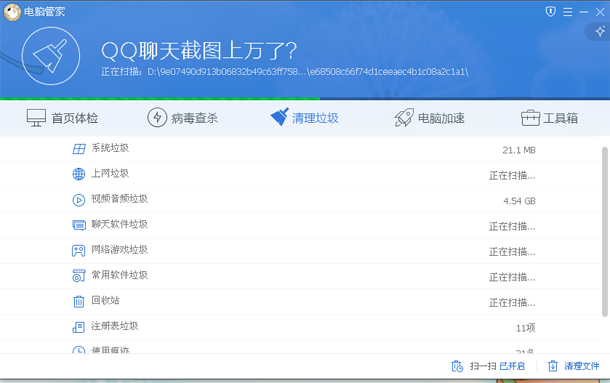Select the 回收站 row label
The image size is (610, 383).
(x=105, y=300)
